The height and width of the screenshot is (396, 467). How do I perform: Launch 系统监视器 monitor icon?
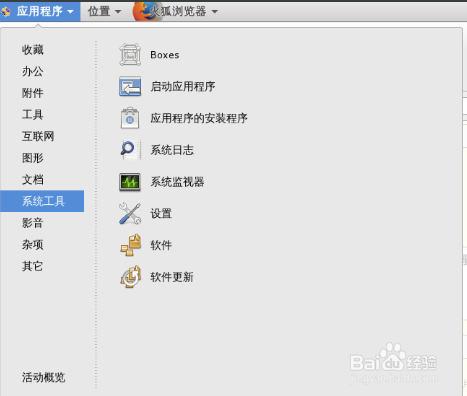point(130,182)
